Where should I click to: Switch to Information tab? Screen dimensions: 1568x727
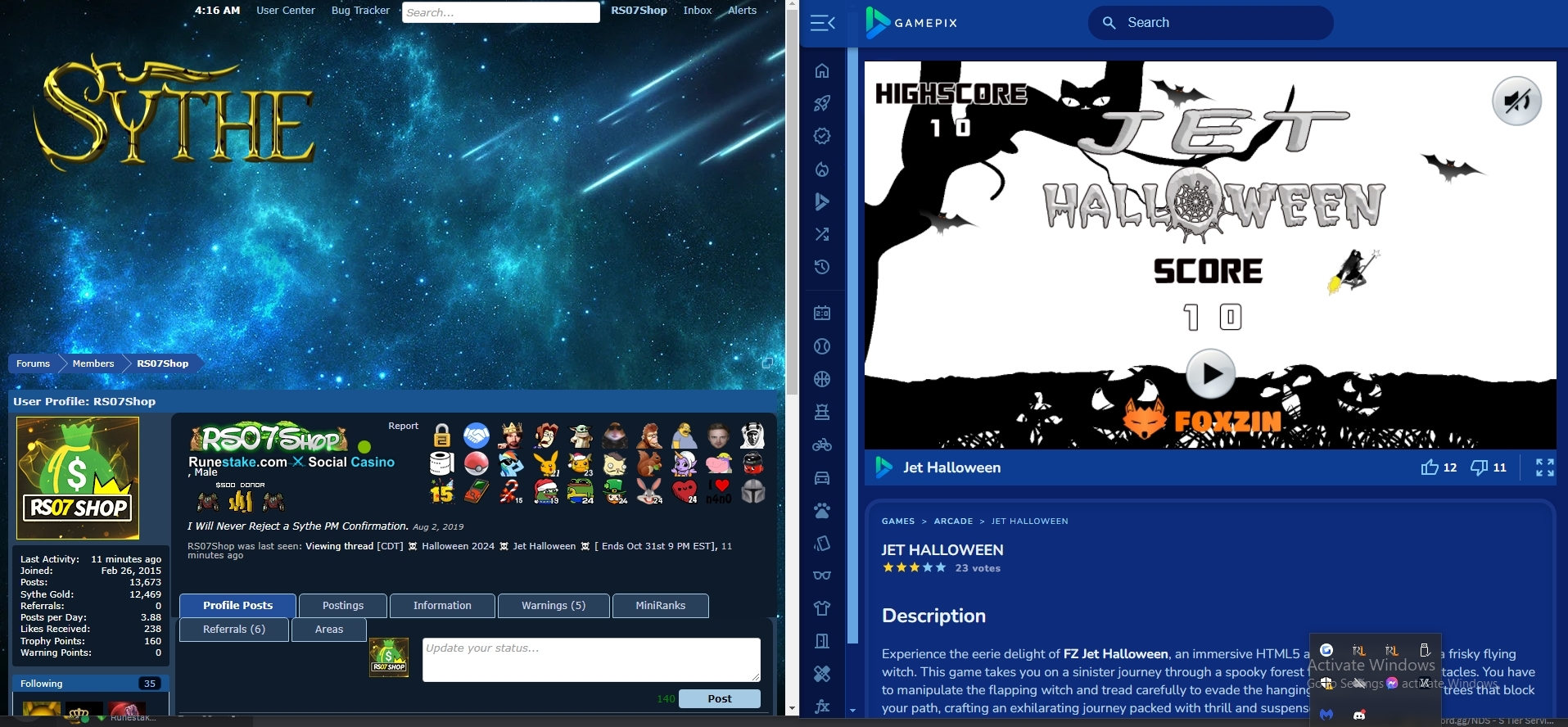click(x=442, y=606)
